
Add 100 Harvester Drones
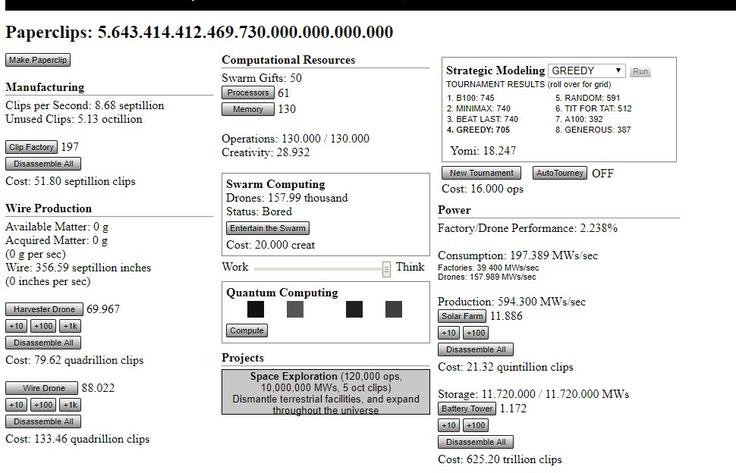click(x=43, y=326)
